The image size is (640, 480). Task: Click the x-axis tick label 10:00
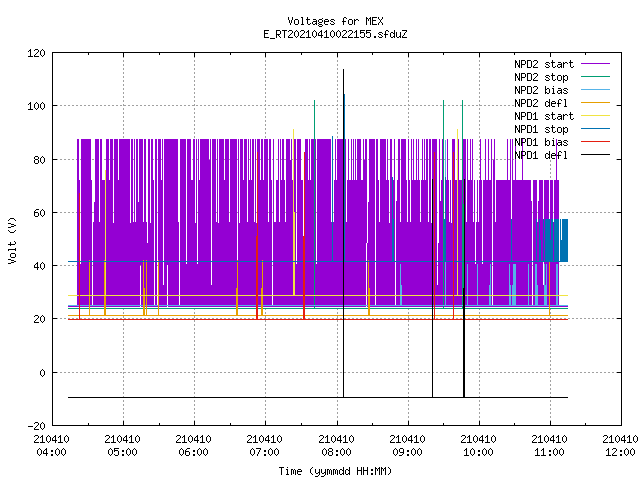click(478, 453)
